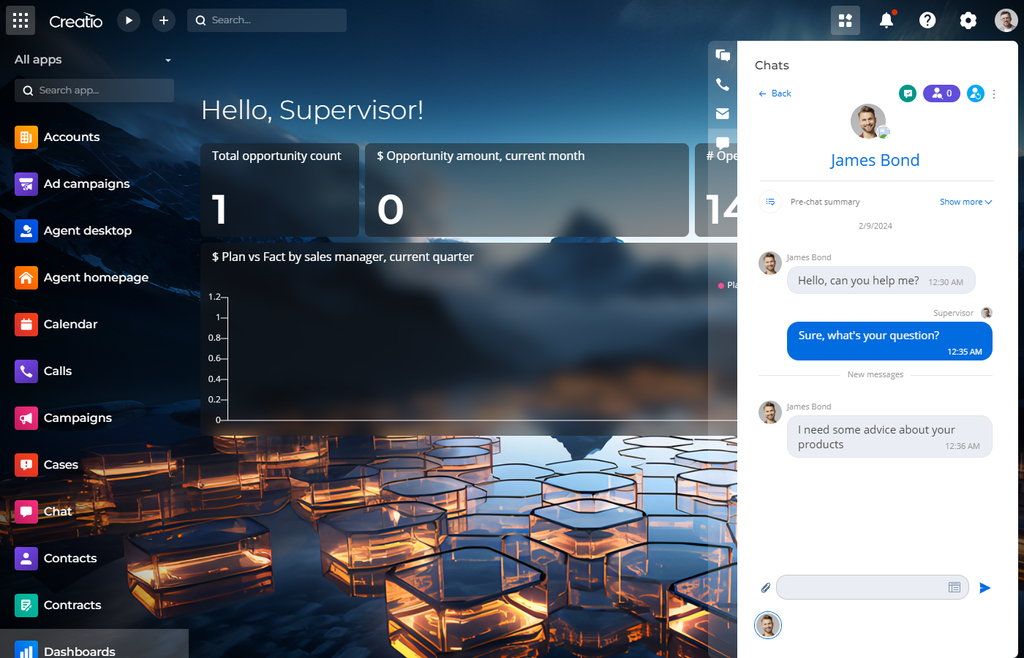Go Back to the chat list
1024x658 pixels.
tap(775, 93)
